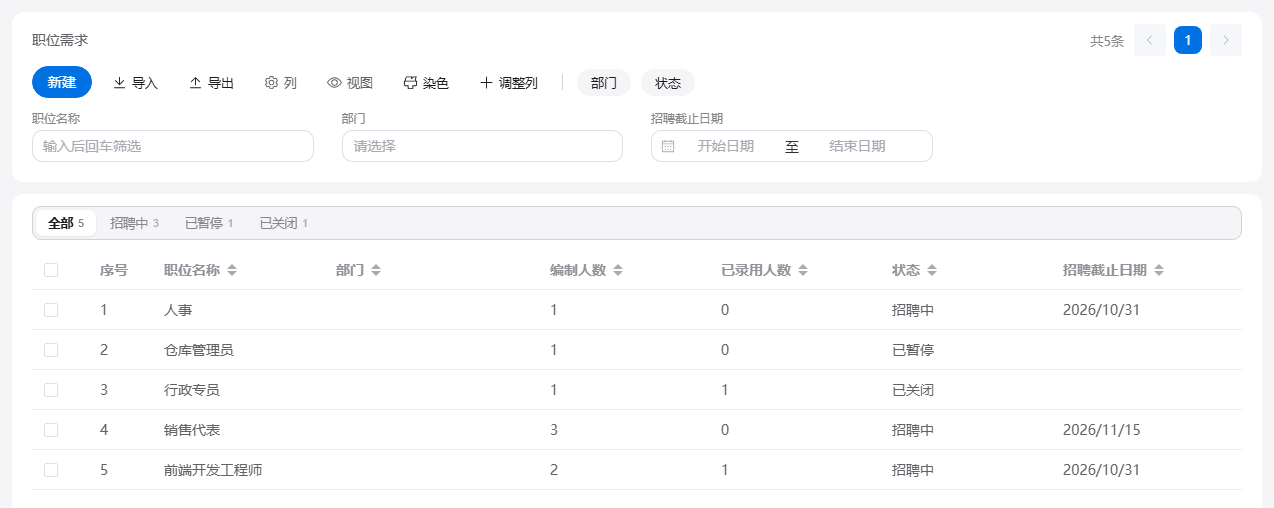The image size is (1274, 508).
Task: Check the checkbox for row 行政专员
Action: point(51,390)
